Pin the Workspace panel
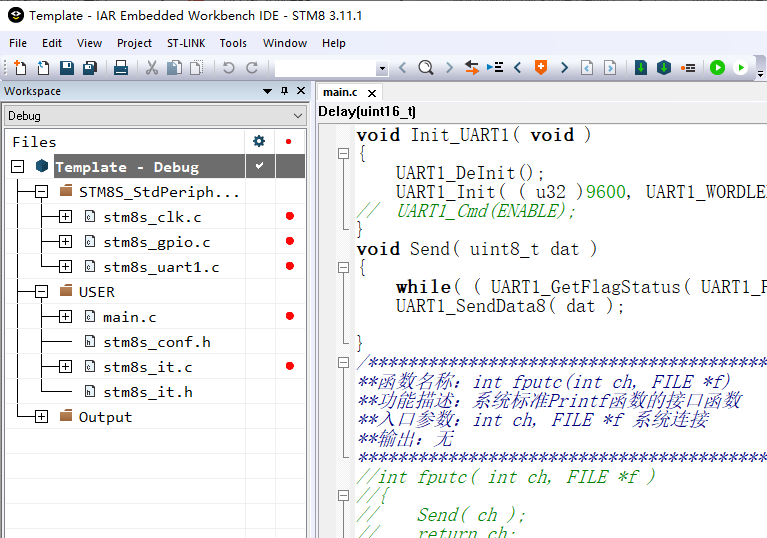Image resolution: width=767 pixels, height=538 pixels. point(284,90)
